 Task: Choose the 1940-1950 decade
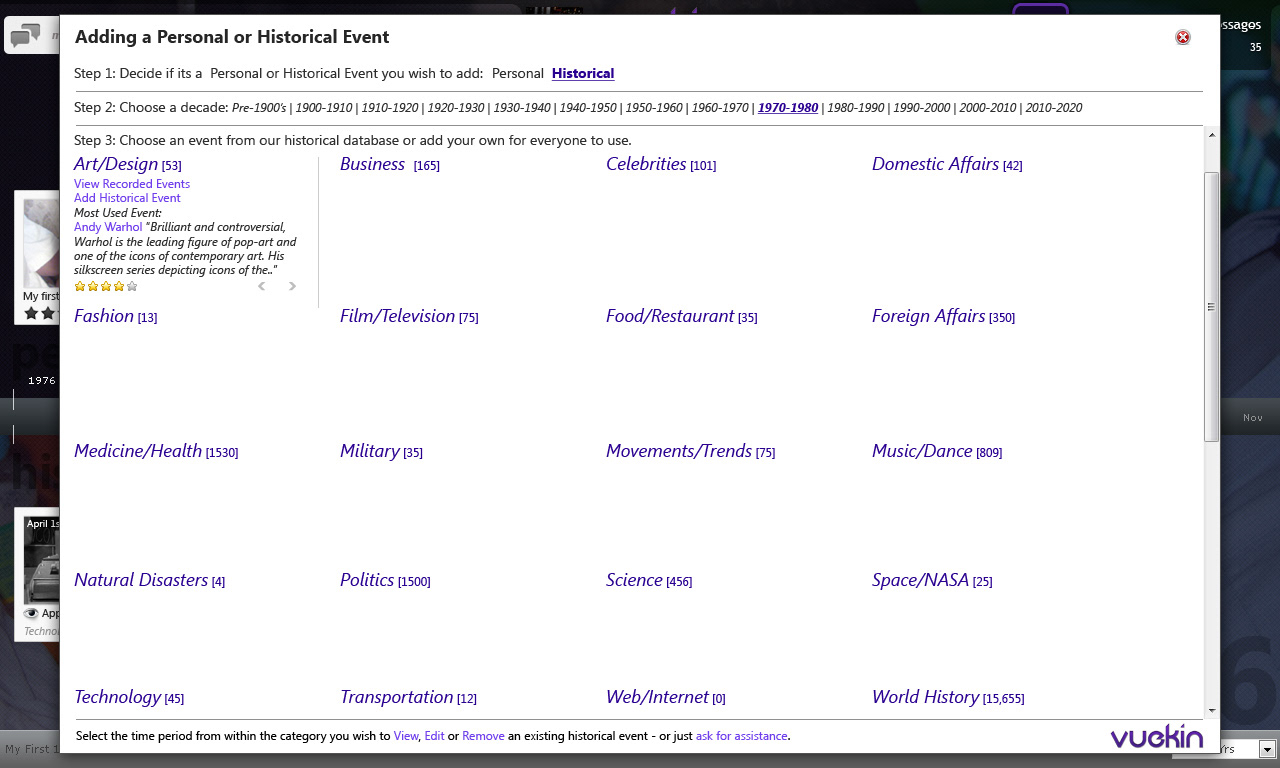pyautogui.click(x=588, y=108)
